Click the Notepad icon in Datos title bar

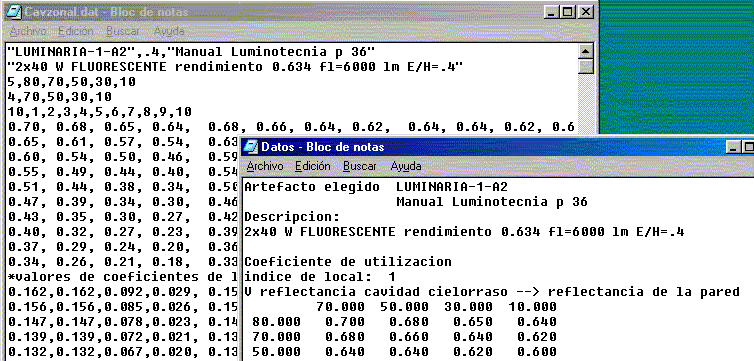(x=251, y=147)
